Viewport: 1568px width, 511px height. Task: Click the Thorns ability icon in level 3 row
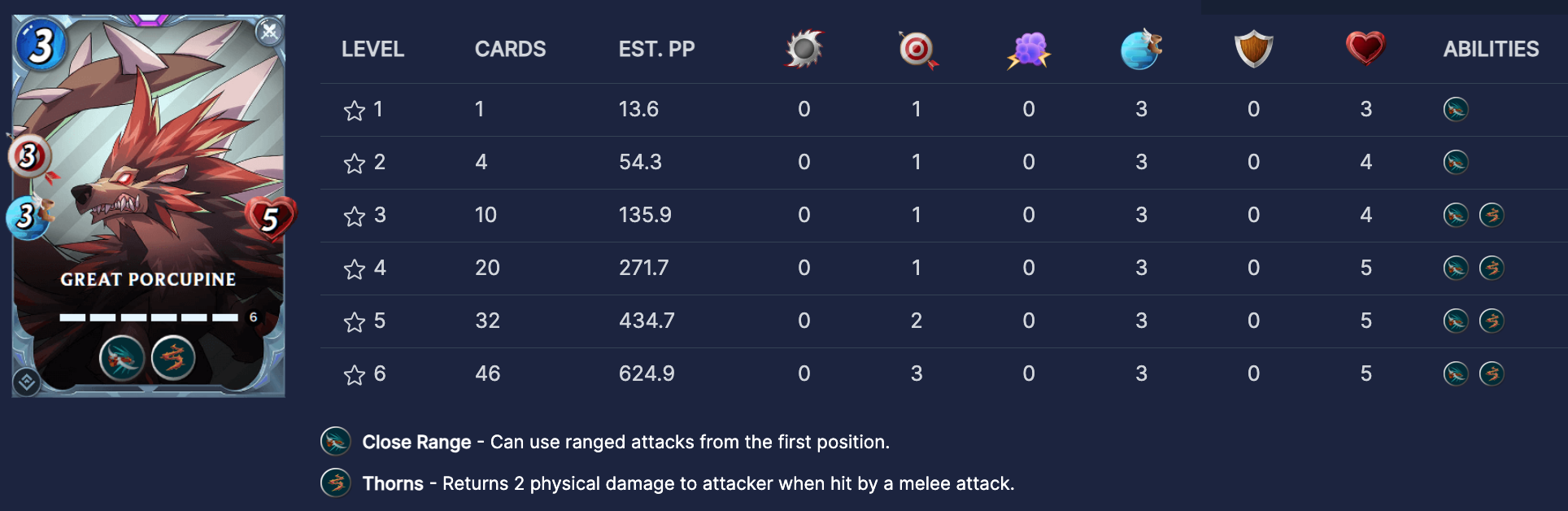click(x=1491, y=215)
